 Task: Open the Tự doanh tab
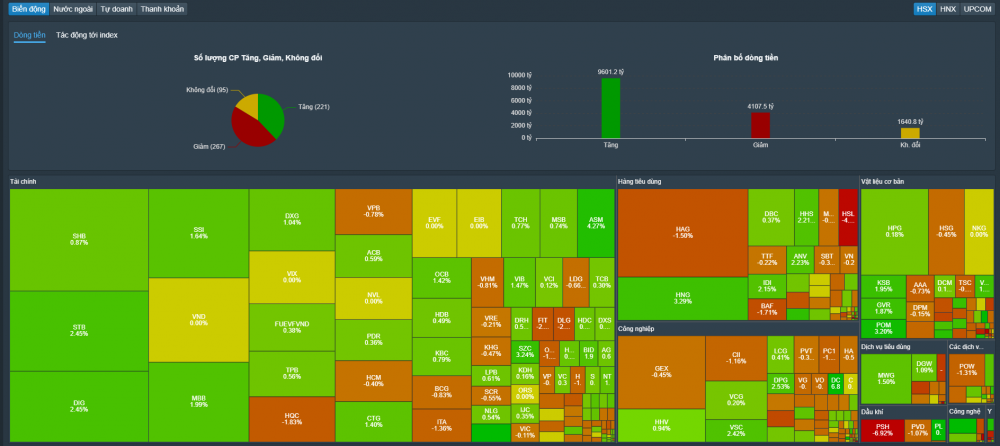pyautogui.click(x=116, y=10)
